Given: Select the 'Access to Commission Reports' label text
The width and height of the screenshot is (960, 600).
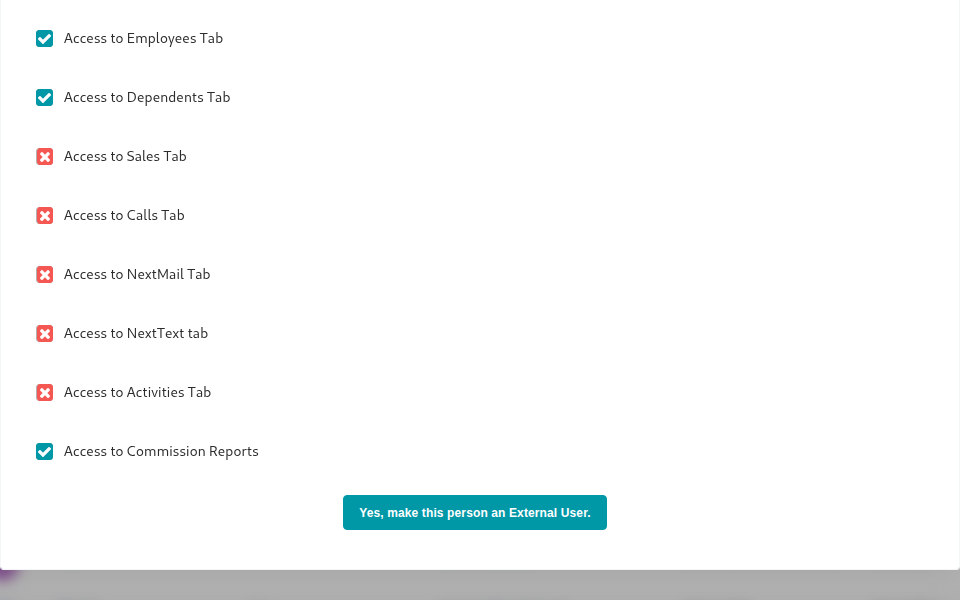Looking at the screenshot, I should click(161, 451).
